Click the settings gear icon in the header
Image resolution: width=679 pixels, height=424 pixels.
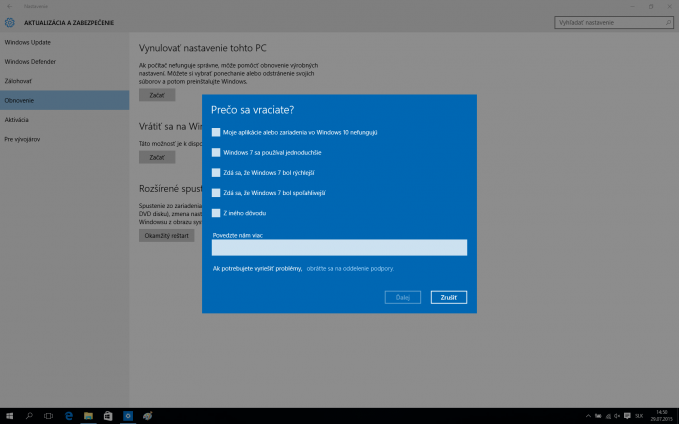(10, 23)
